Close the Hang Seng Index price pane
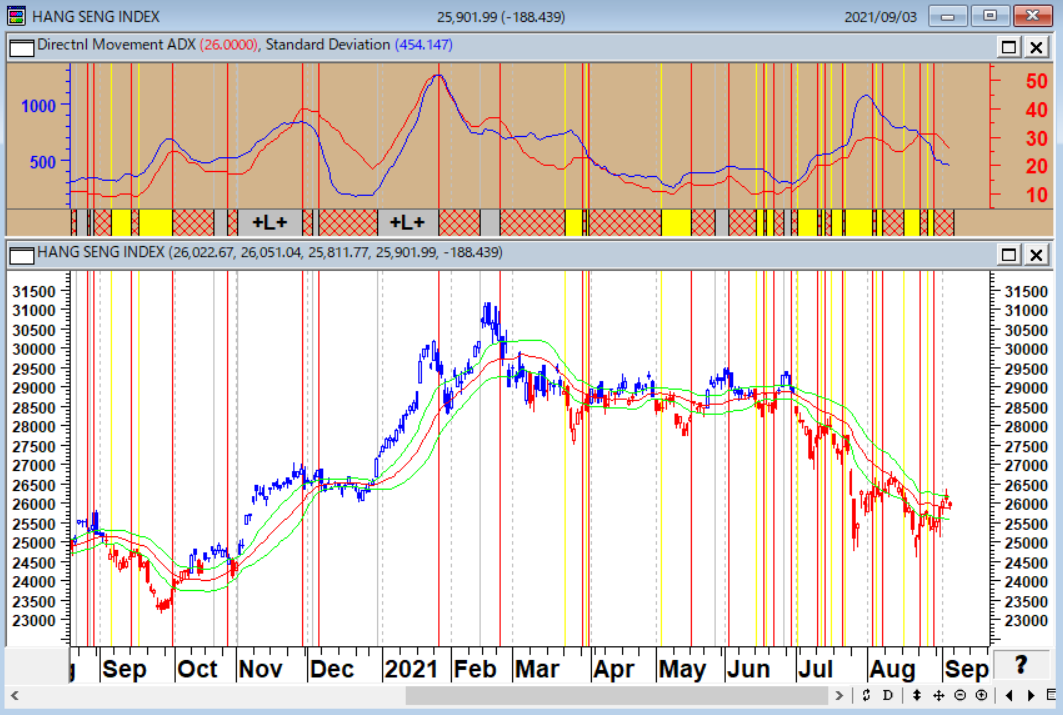Image resolution: width=1063 pixels, height=715 pixels. [x=1036, y=254]
